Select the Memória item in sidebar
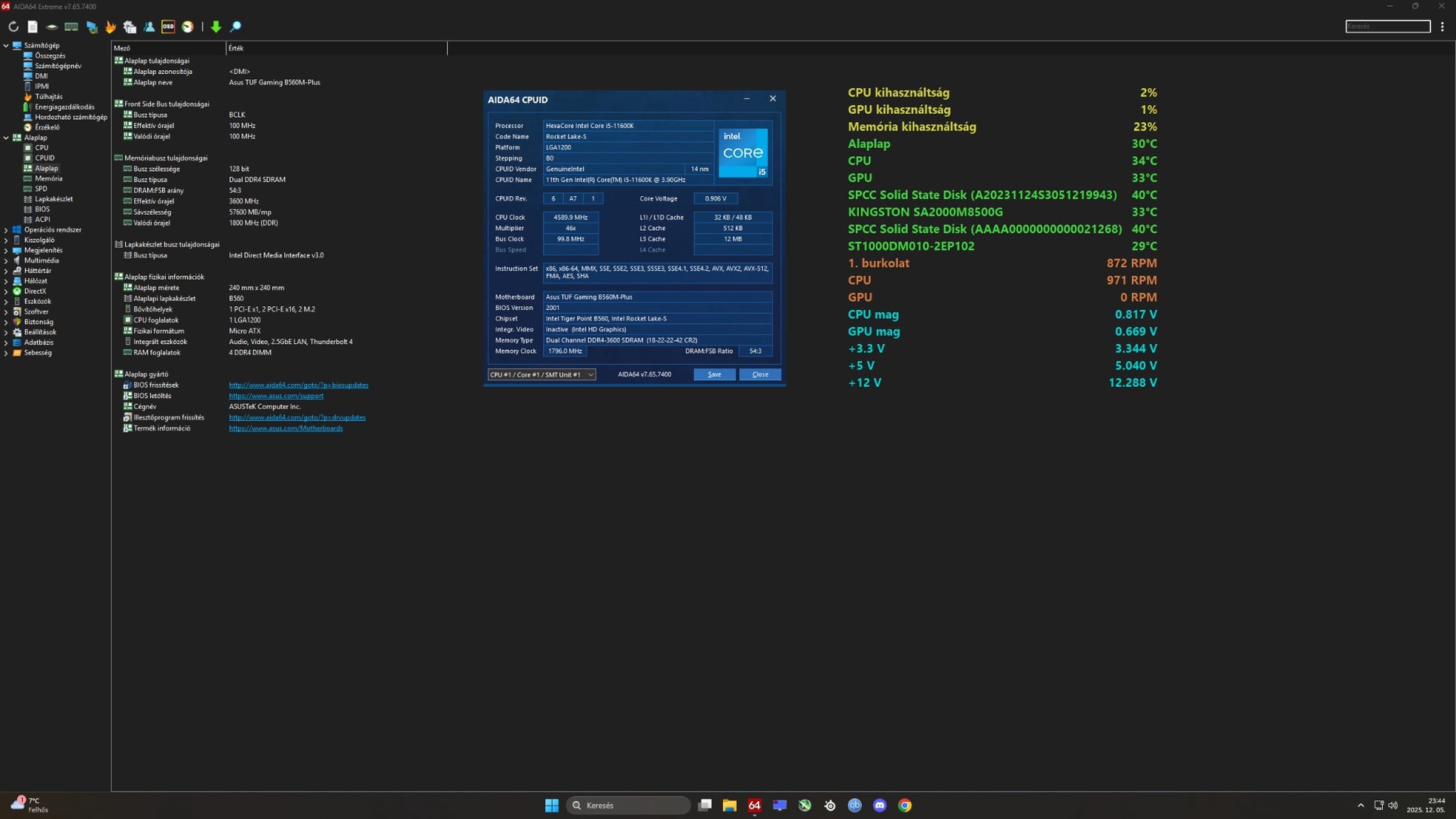Viewport: 1456px width, 819px height. click(48, 179)
